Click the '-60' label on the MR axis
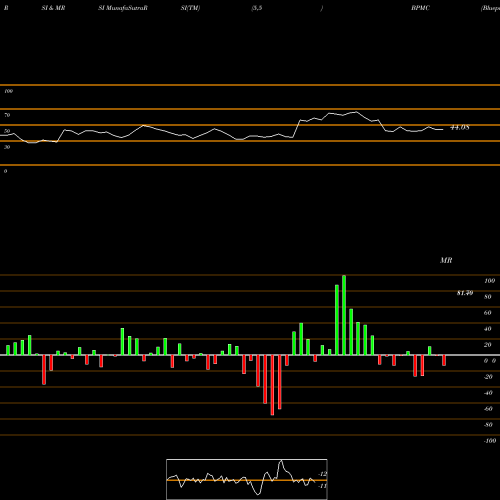This screenshot has width=500, height=500. coord(488,409)
